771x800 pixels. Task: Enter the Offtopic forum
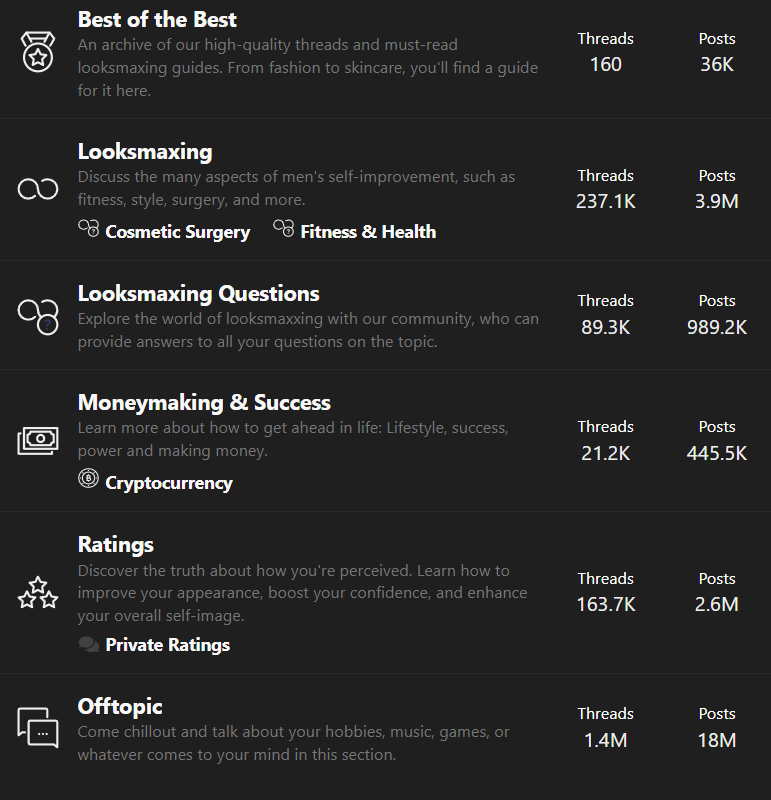coord(120,706)
